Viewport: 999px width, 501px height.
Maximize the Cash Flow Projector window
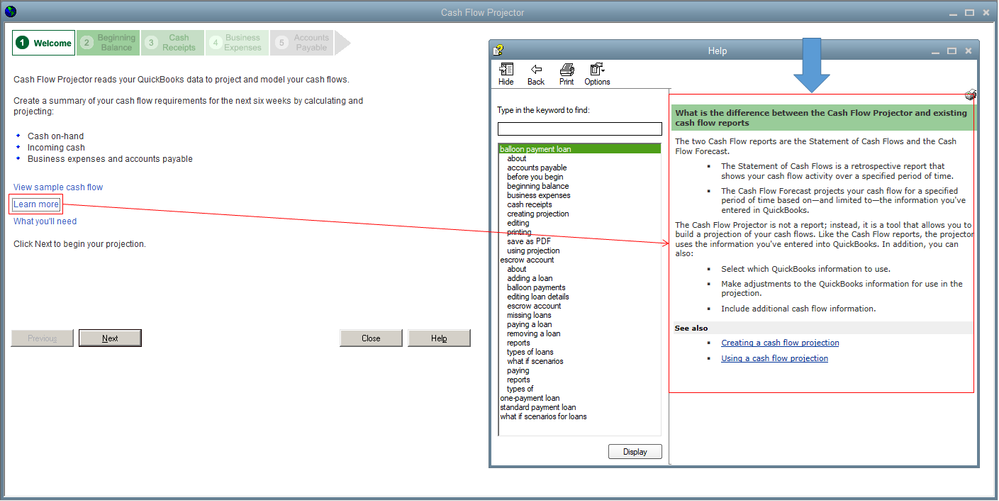[x=969, y=12]
